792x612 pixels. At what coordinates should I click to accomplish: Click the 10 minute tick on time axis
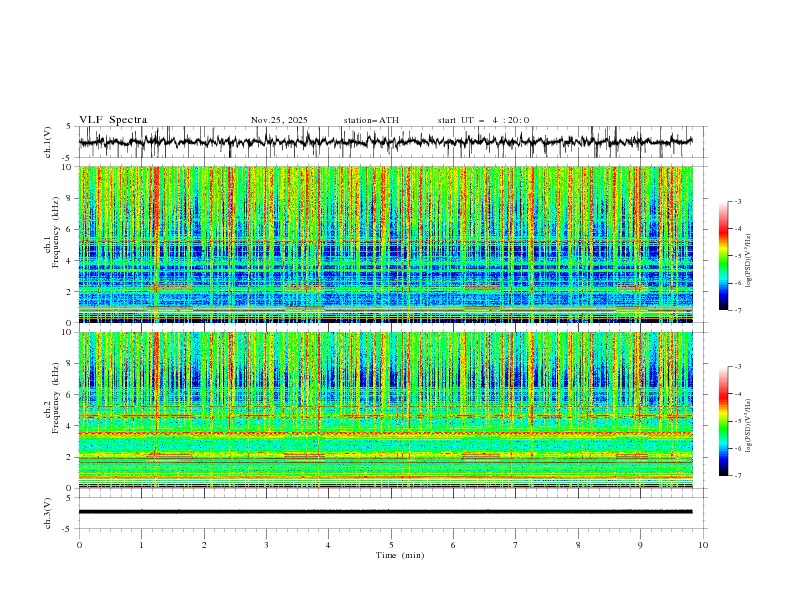click(703, 544)
